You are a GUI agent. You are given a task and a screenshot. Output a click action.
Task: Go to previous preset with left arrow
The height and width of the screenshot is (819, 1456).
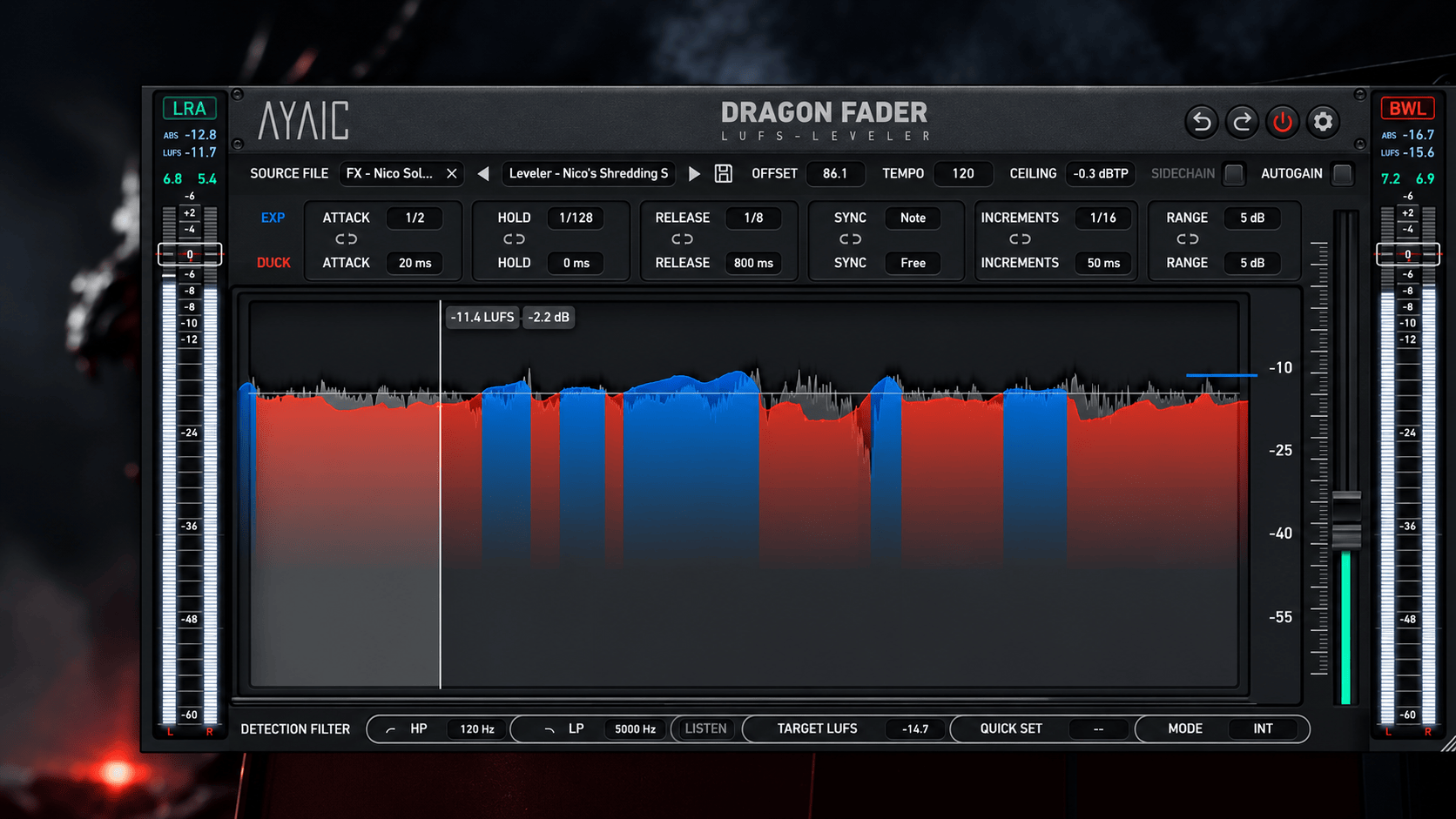point(483,173)
